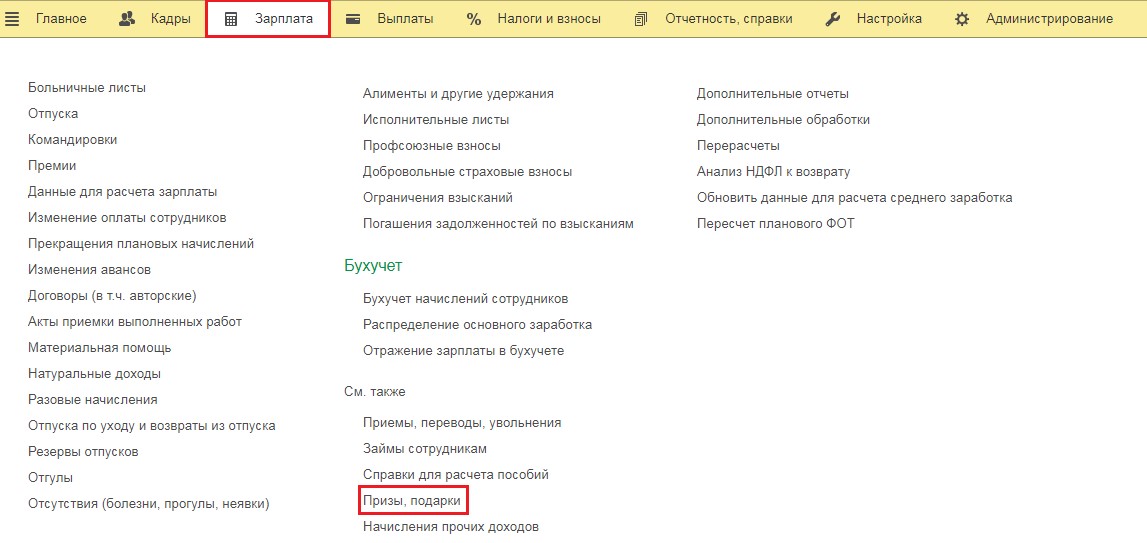Click the wrench icon beside Настройка
Screen dimensions: 1147x543
832,19
